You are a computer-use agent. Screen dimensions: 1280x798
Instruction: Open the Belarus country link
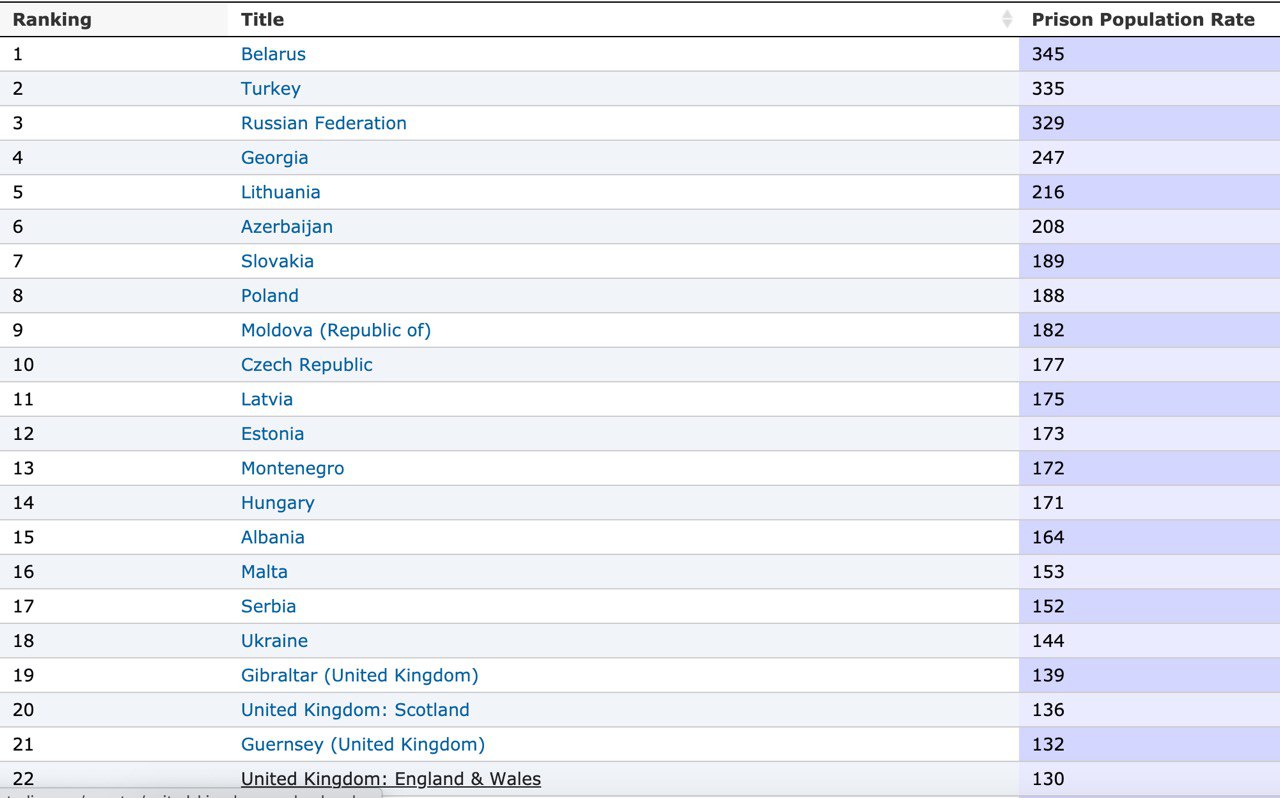pos(273,54)
